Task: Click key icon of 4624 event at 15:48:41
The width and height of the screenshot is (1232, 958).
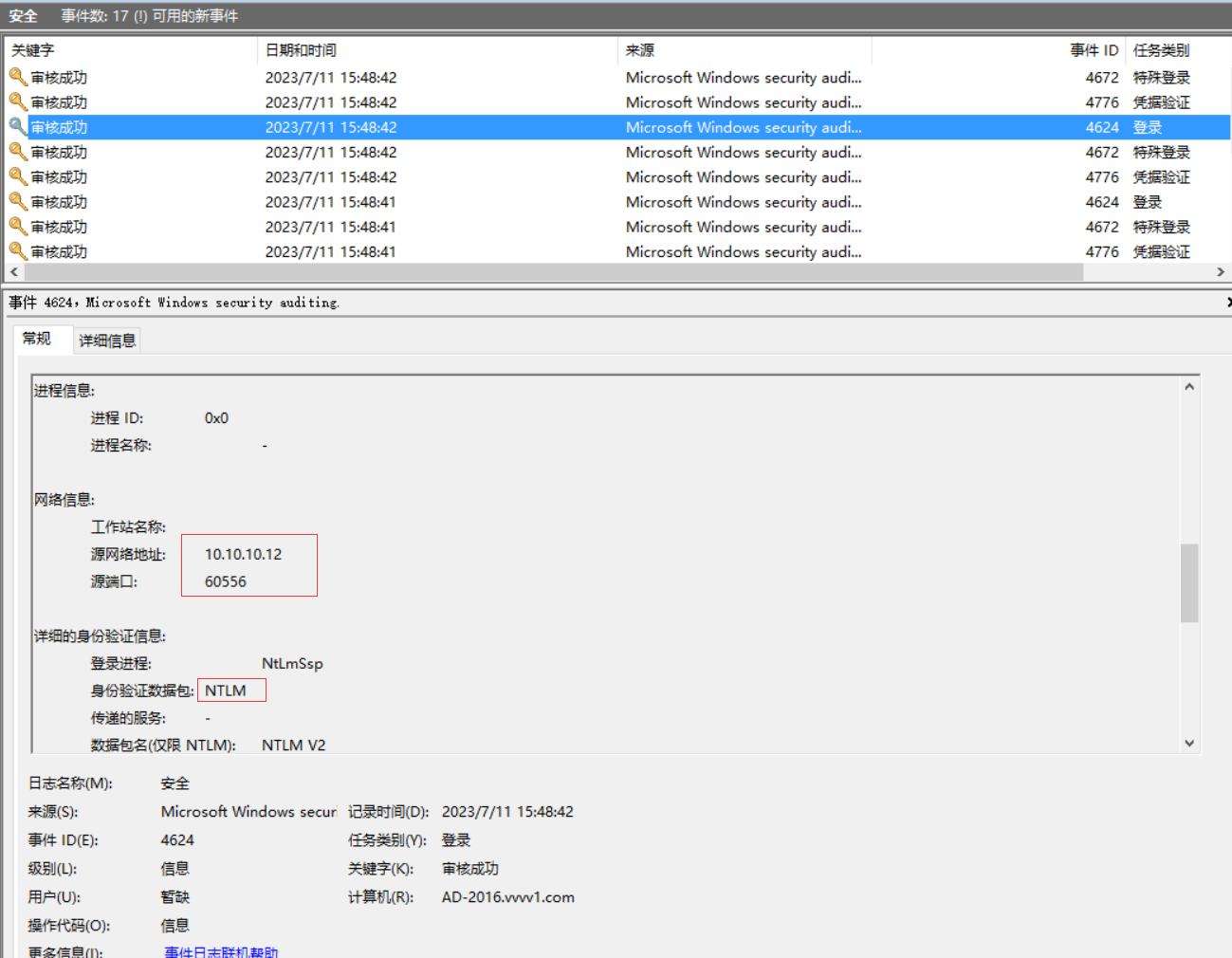Action: pyautogui.click(x=18, y=201)
